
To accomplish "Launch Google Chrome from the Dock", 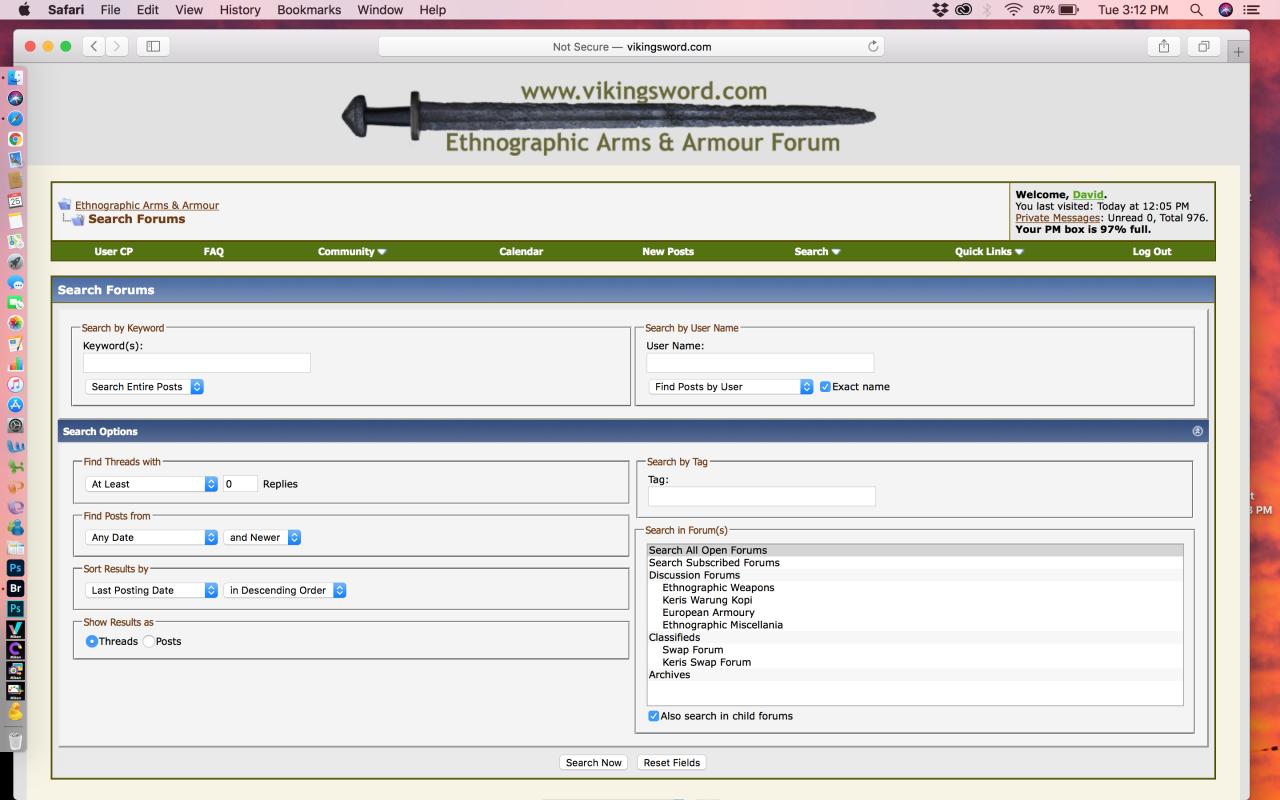I will (15, 139).
